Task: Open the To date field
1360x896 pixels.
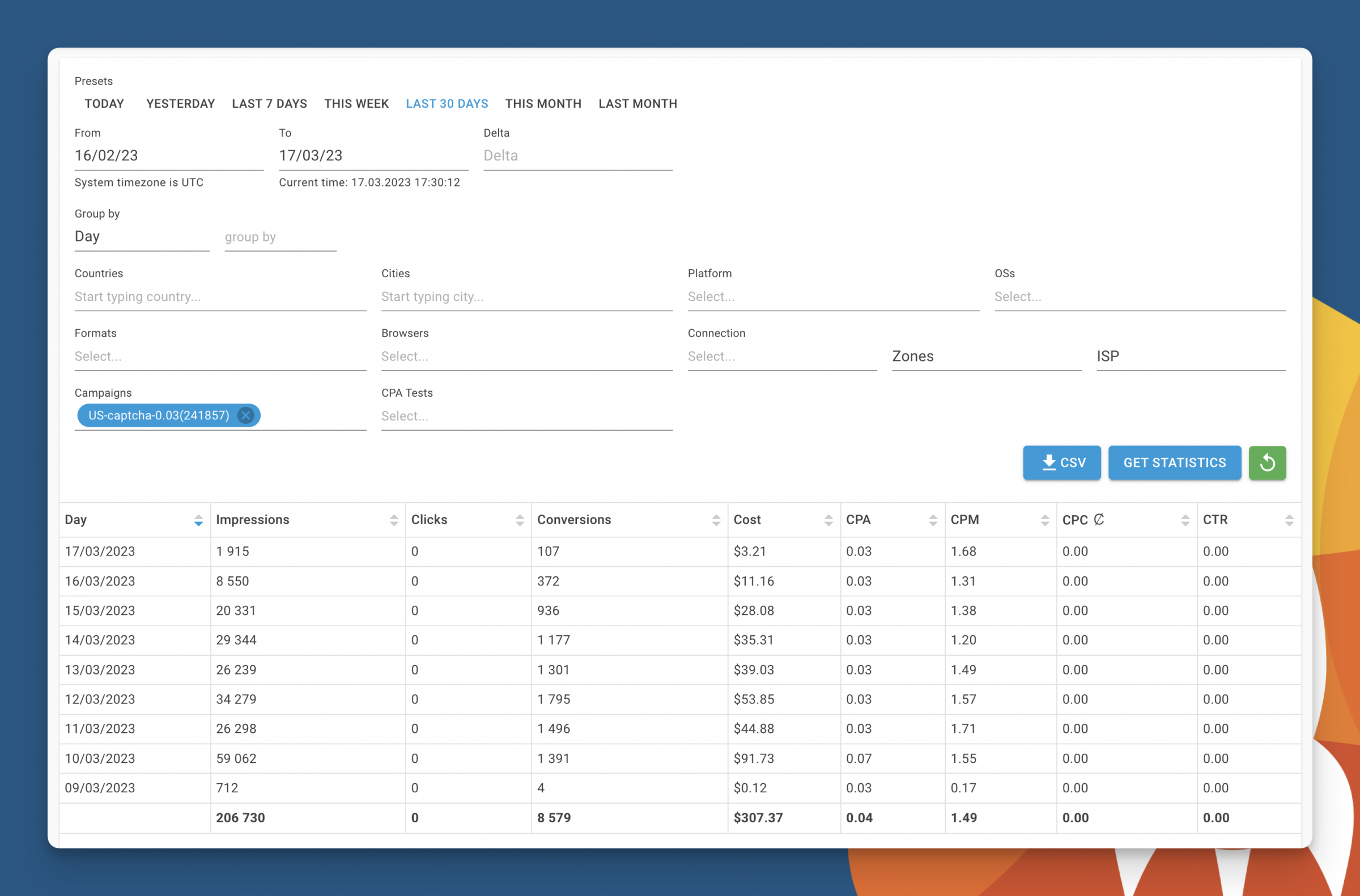Action: tap(373, 155)
